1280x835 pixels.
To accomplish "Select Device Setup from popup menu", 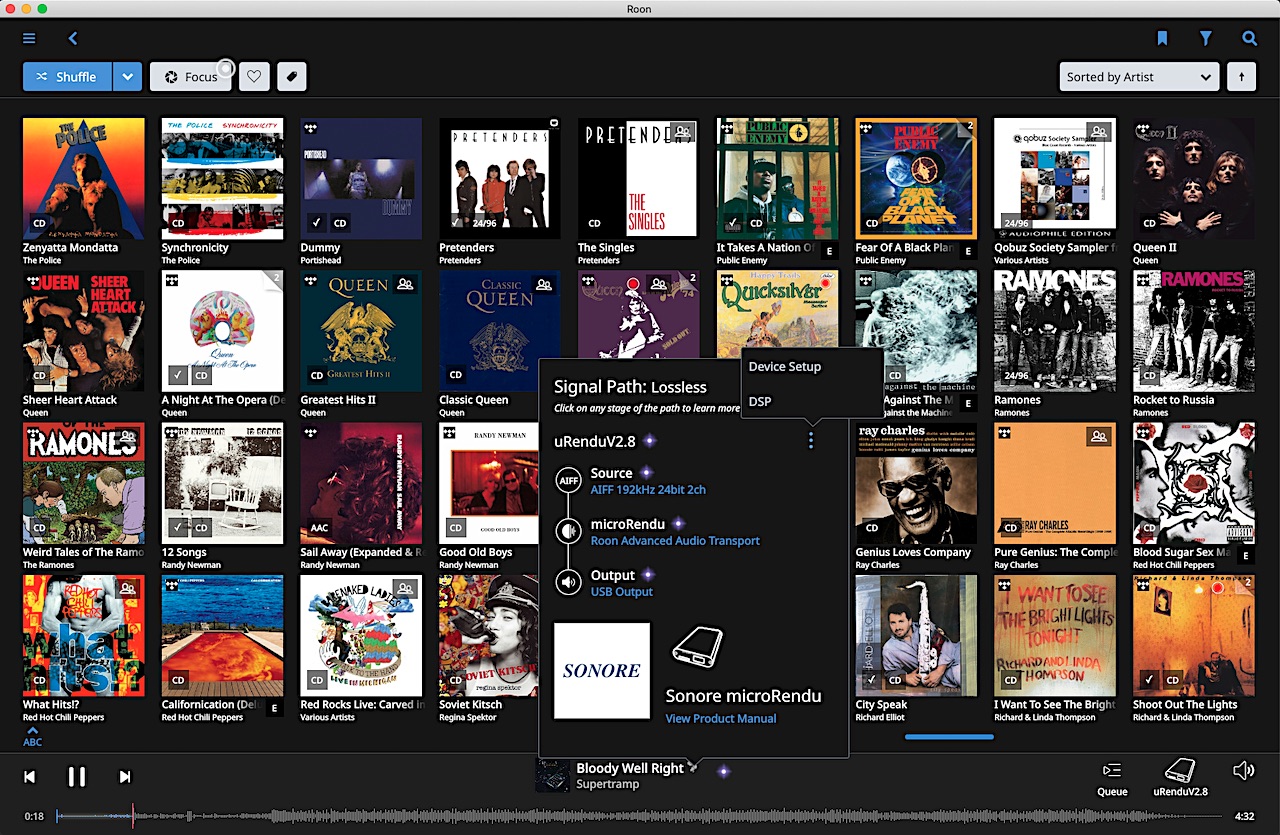I will click(x=785, y=367).
